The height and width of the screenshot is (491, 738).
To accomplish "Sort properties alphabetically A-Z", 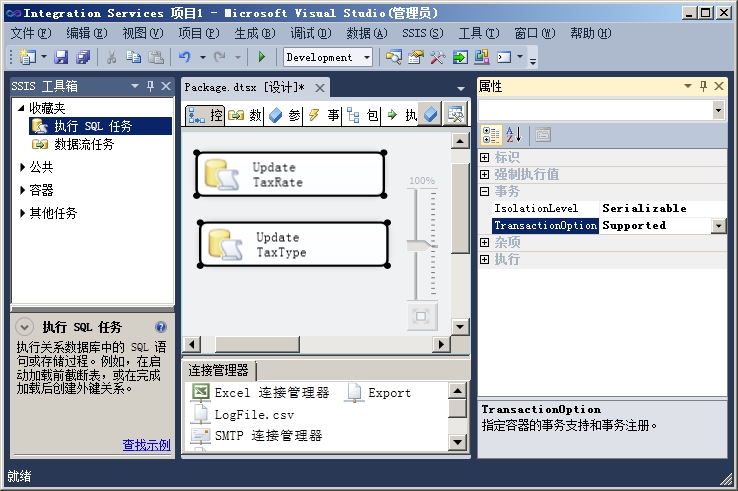I will point(513,135).
